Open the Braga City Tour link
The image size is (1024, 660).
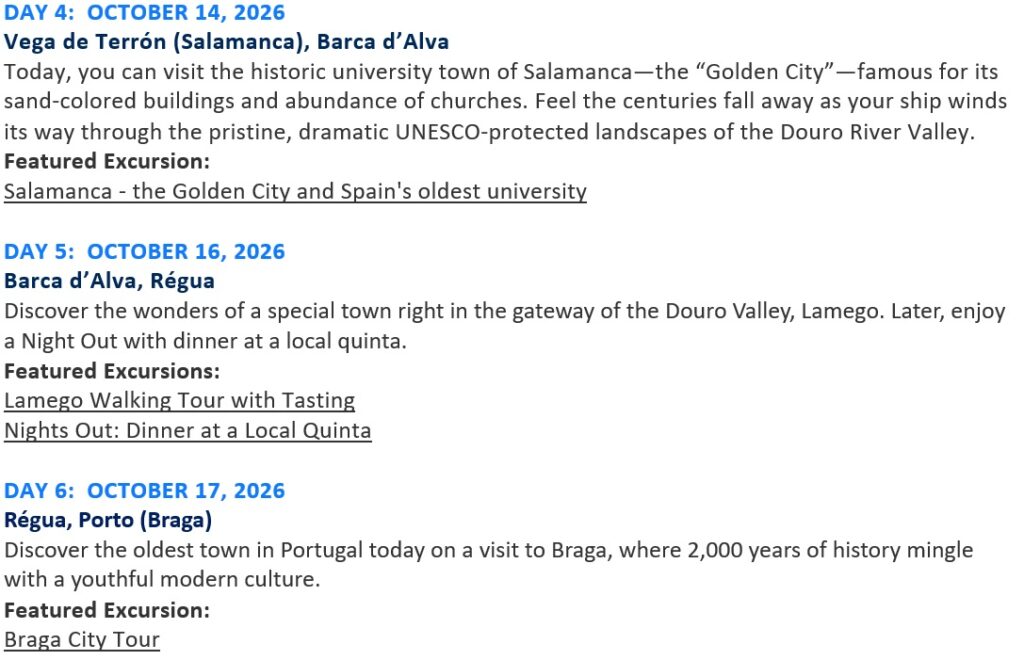point(82,639)
